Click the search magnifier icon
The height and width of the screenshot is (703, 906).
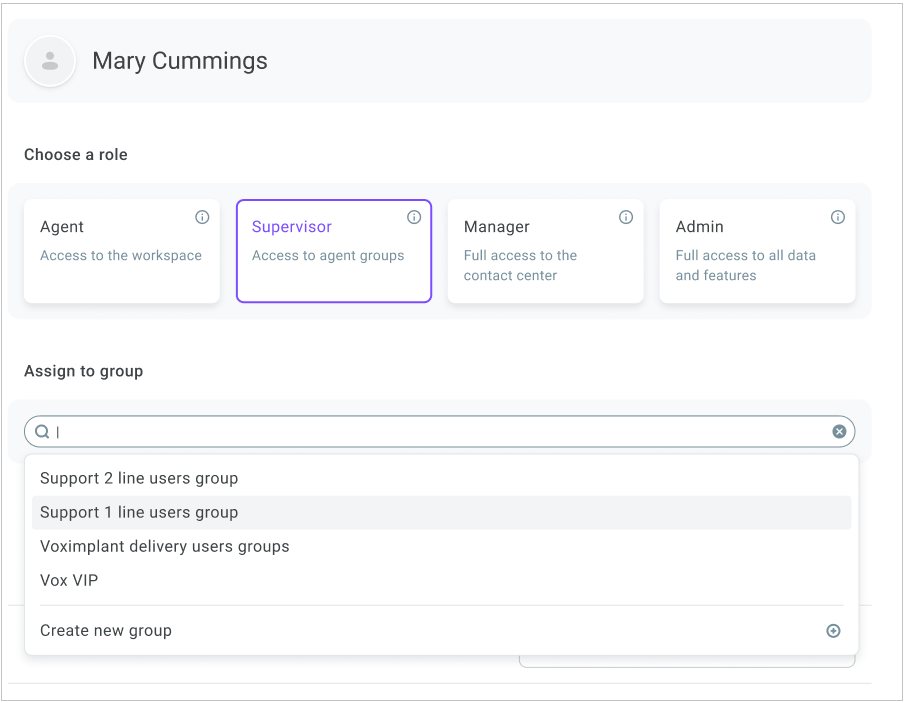pos(42,432)
